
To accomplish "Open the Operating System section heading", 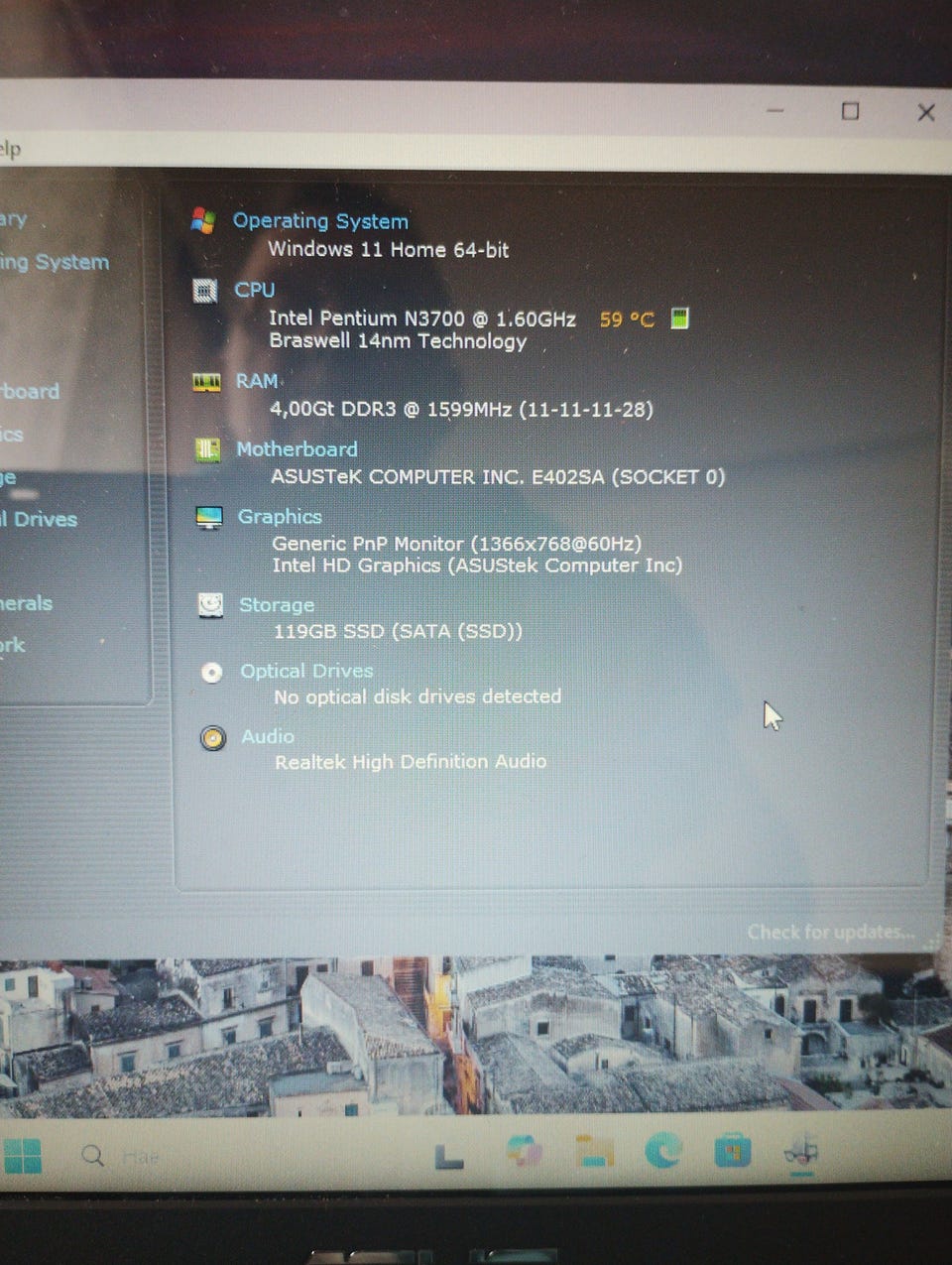I will tap(320, 221).
